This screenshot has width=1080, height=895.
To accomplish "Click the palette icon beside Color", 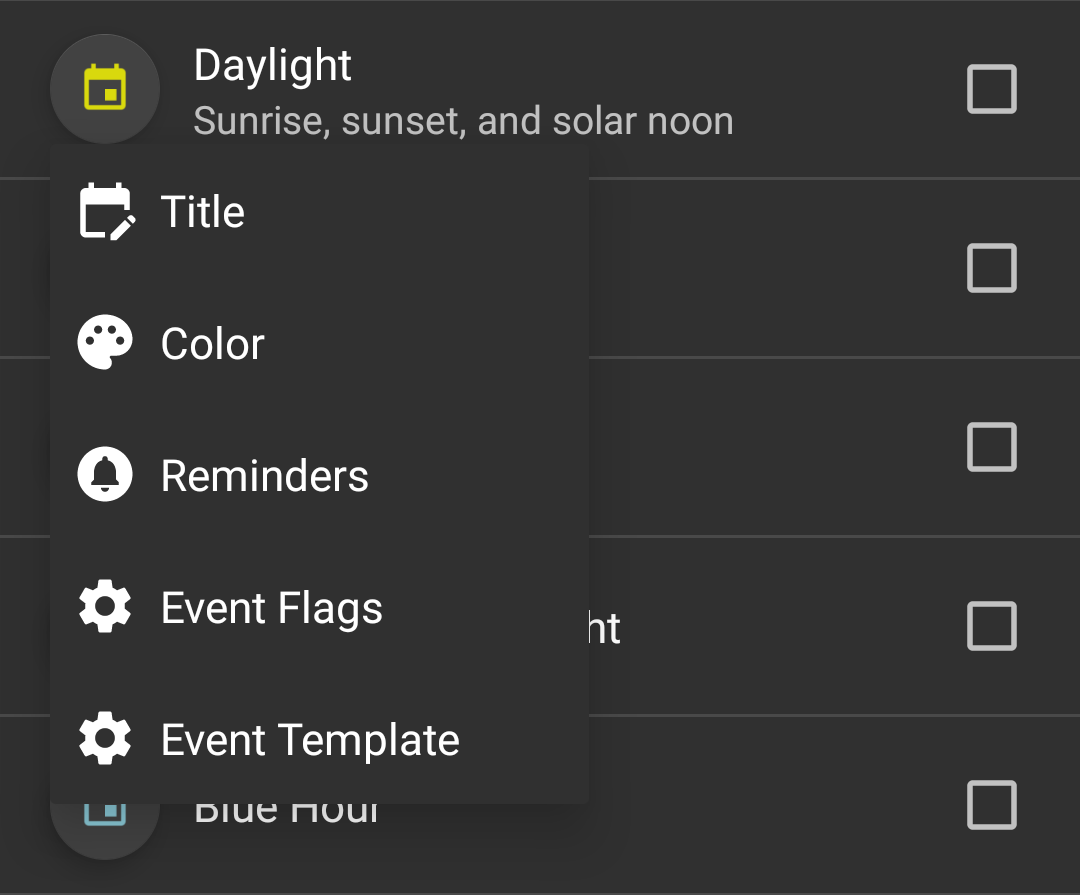I will tap(105, 343).
